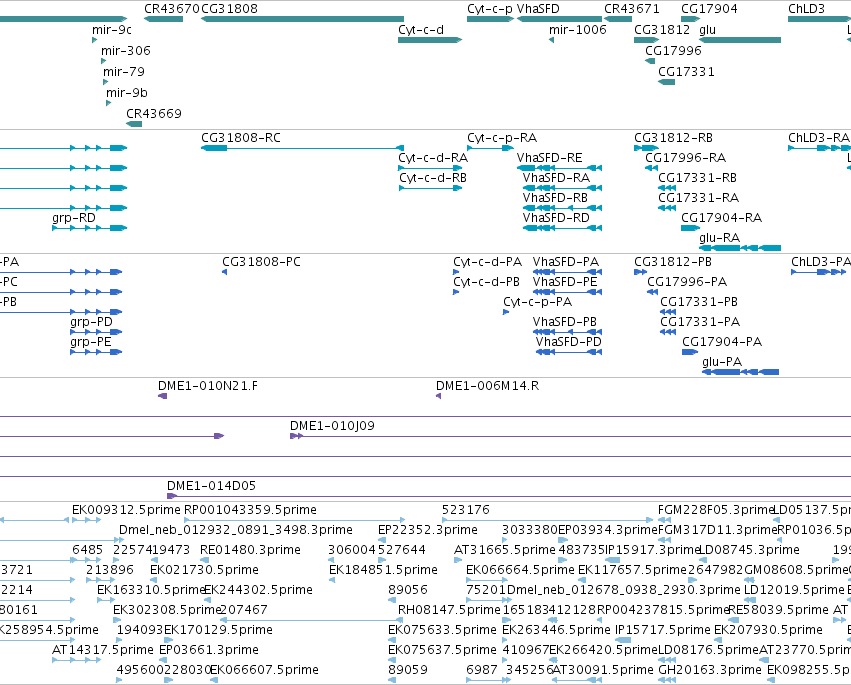This screenshot has height=685, width=851.
Task: Select the VhaSFD-RE transcript
Action: [559, 168]
